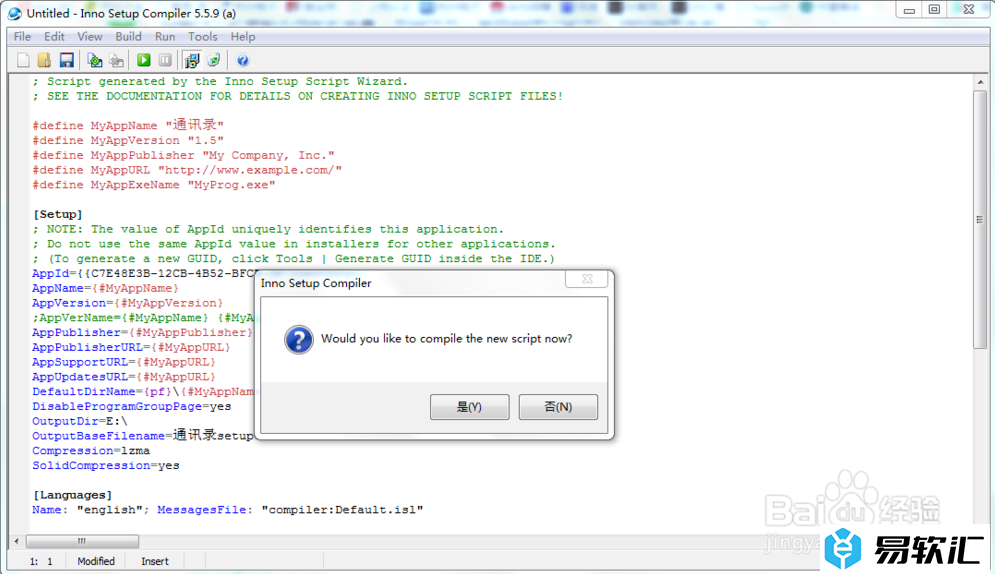Click the Do not use the same AppId comment line

[294, 244]
